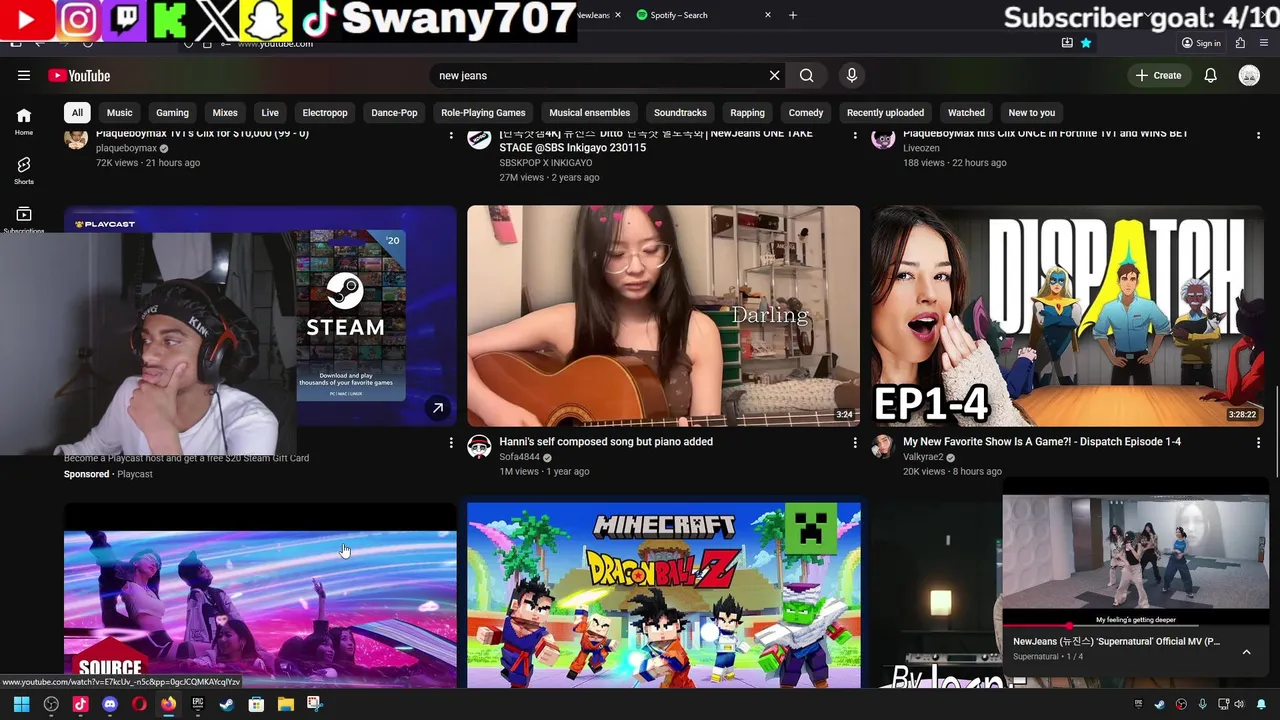Screen dimensions: 1280x720
Task: Select the Recently uploaded chip
Action: click(885, 112)
